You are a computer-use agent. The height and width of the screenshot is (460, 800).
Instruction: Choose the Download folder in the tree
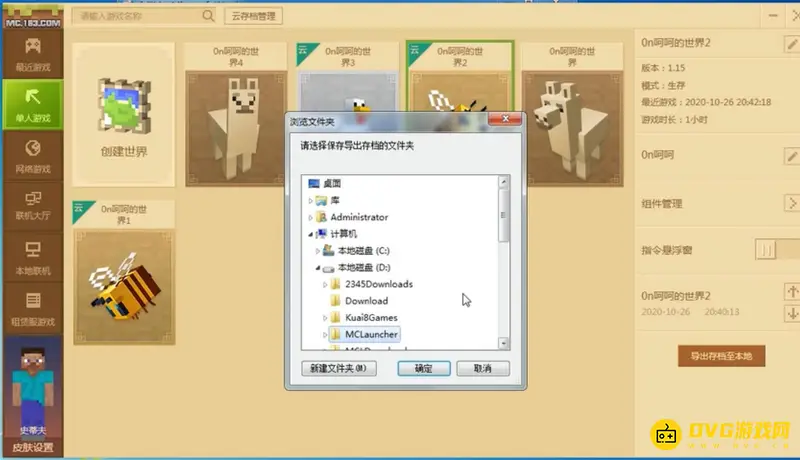tap(366, 301)
